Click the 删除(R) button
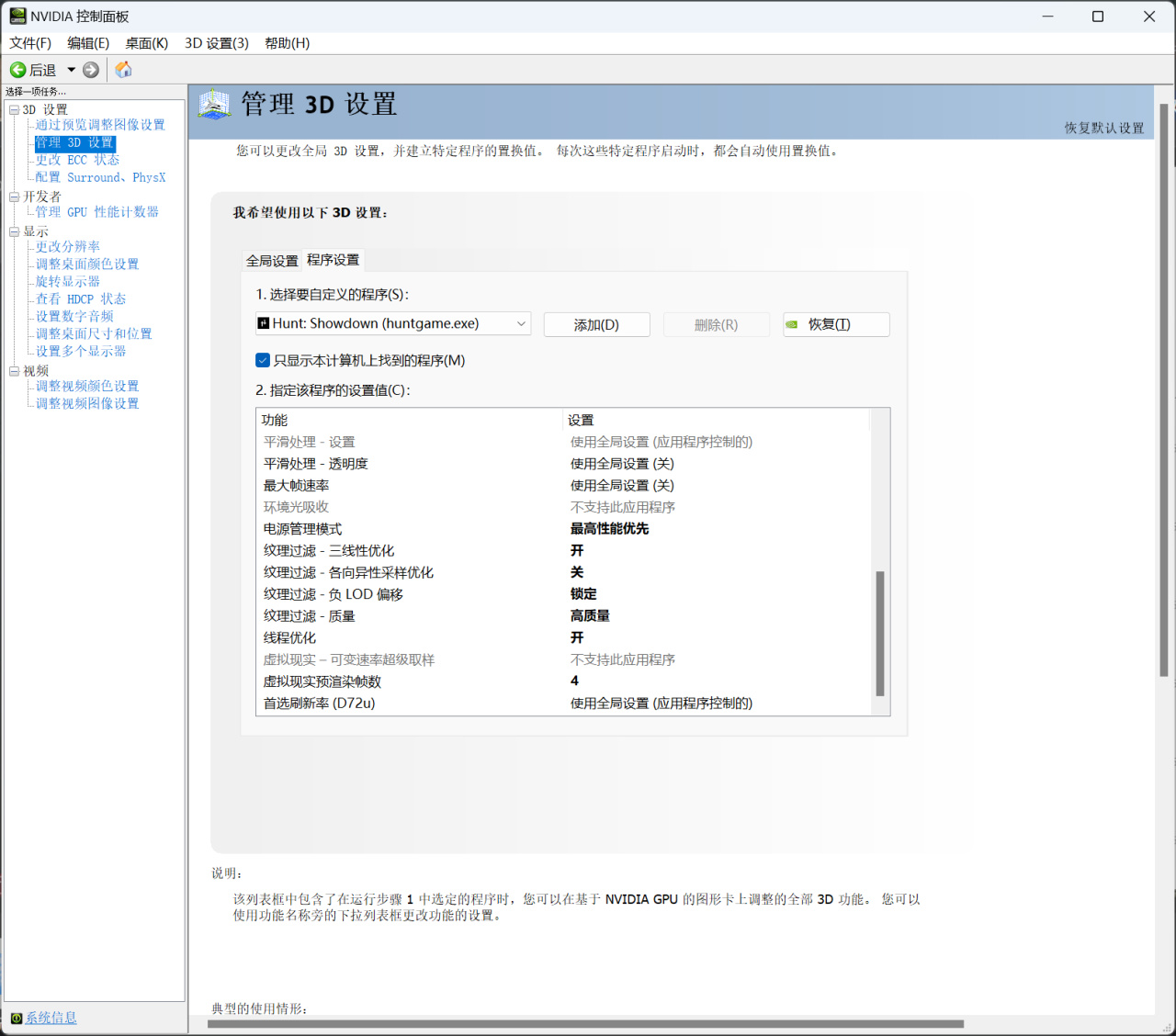Screen dimensions: 1176x1036 pyautogui.click(x=717, y=324)
